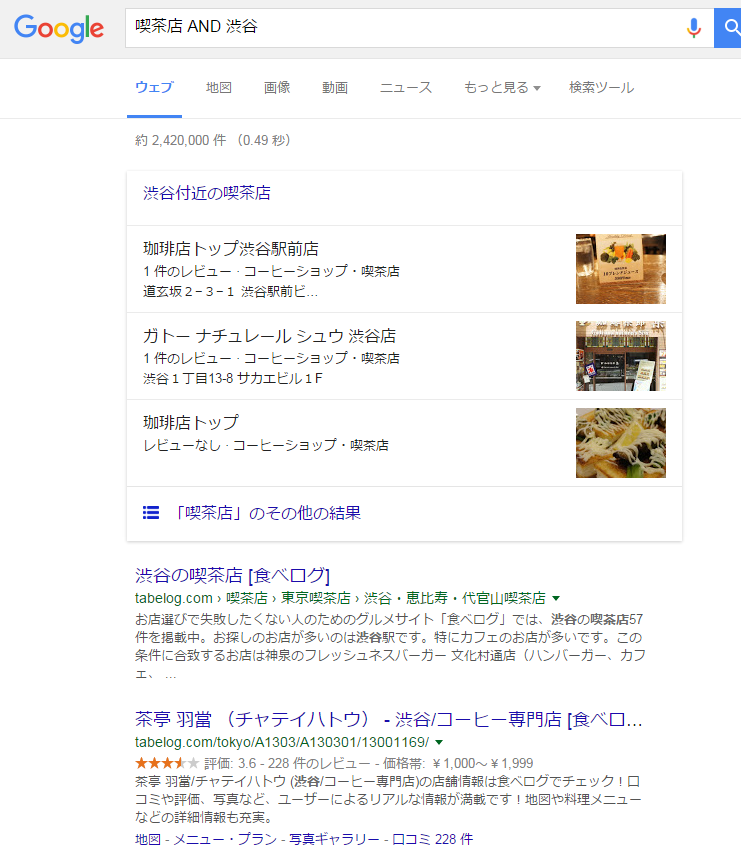Screen dimensions: 741x867
Task: Expand green arrow next to tabelog.com breadcrumb
Action: tap(556, 598)
